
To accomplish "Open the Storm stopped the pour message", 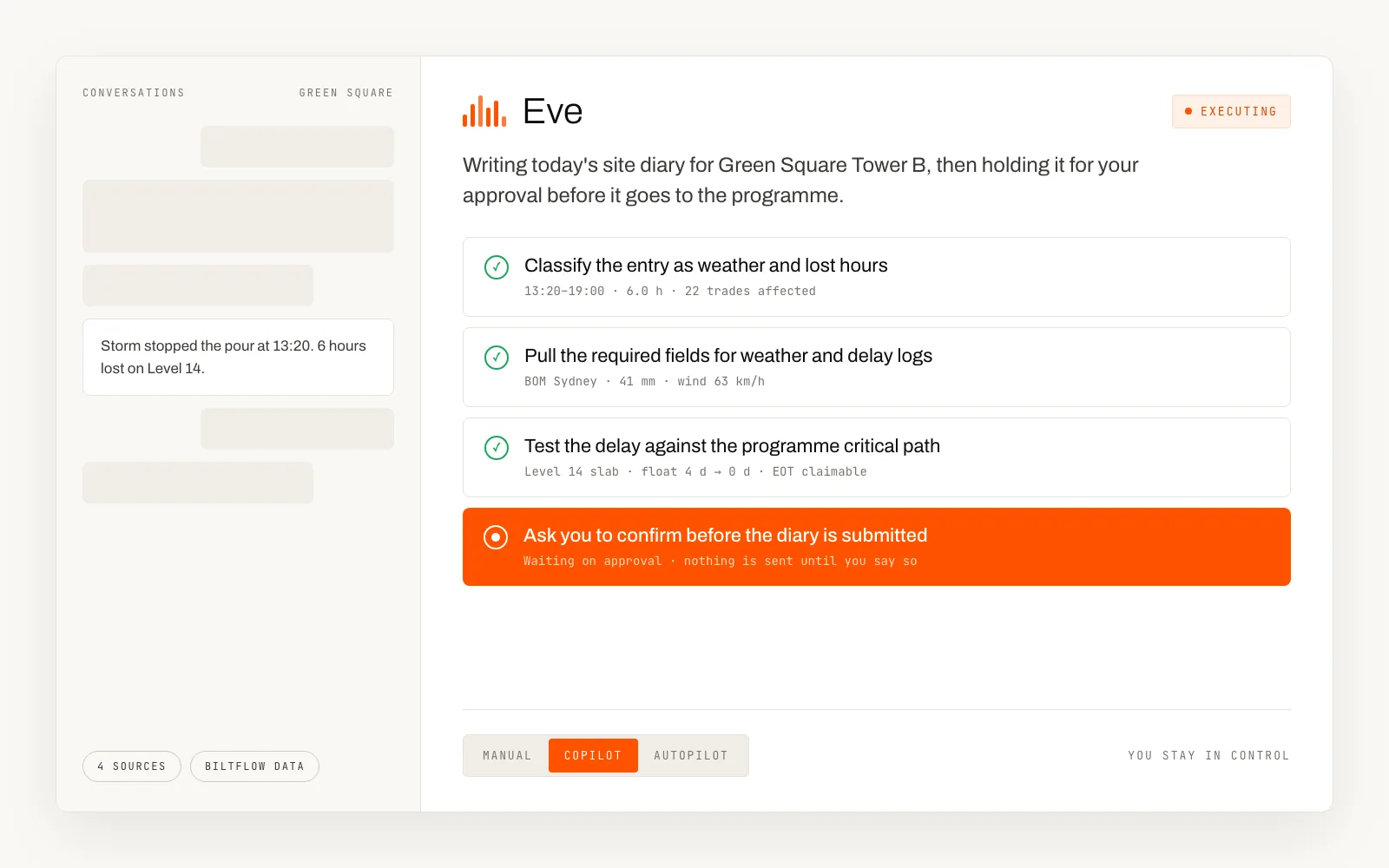I will 238,357.
